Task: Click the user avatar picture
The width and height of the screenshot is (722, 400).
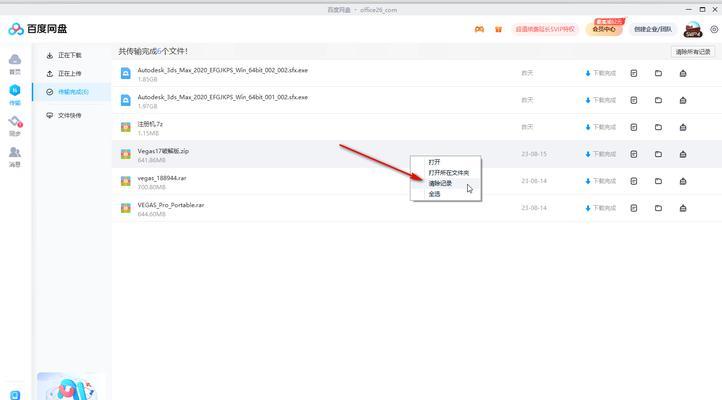Action: pyautogui.click(x=693, y=29)
